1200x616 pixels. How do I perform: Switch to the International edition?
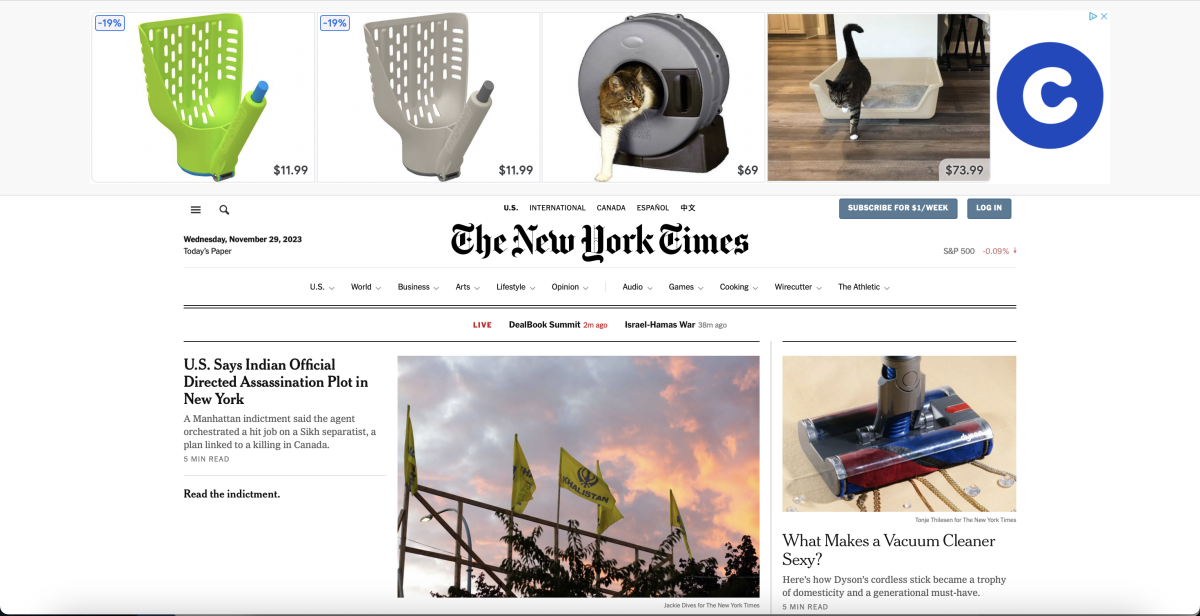coord(557,208)
